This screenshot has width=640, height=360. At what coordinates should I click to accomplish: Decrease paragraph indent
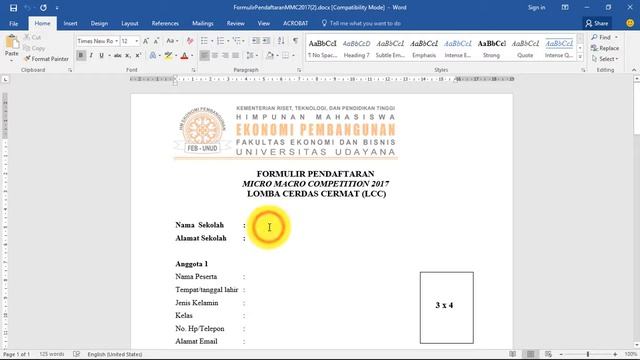tap(256, 41)
